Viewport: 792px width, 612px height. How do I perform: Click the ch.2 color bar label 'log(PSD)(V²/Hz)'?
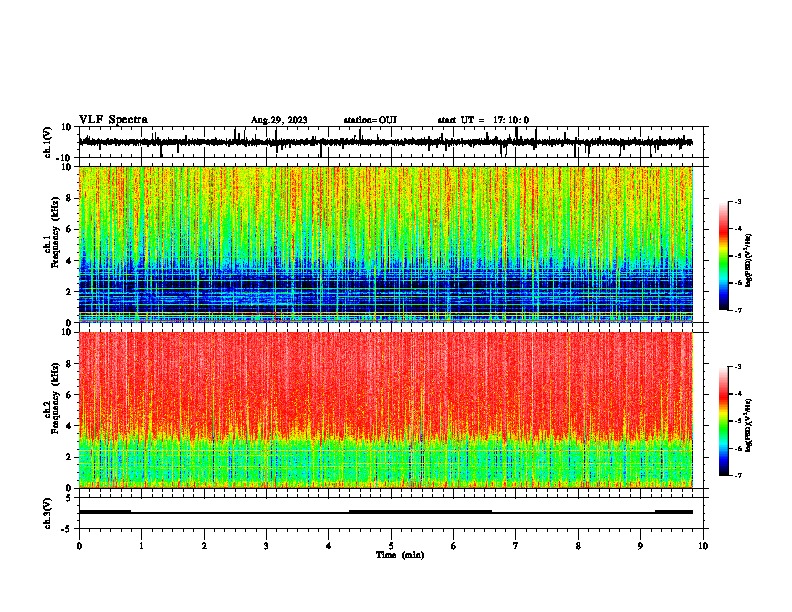tap(748, 426)
